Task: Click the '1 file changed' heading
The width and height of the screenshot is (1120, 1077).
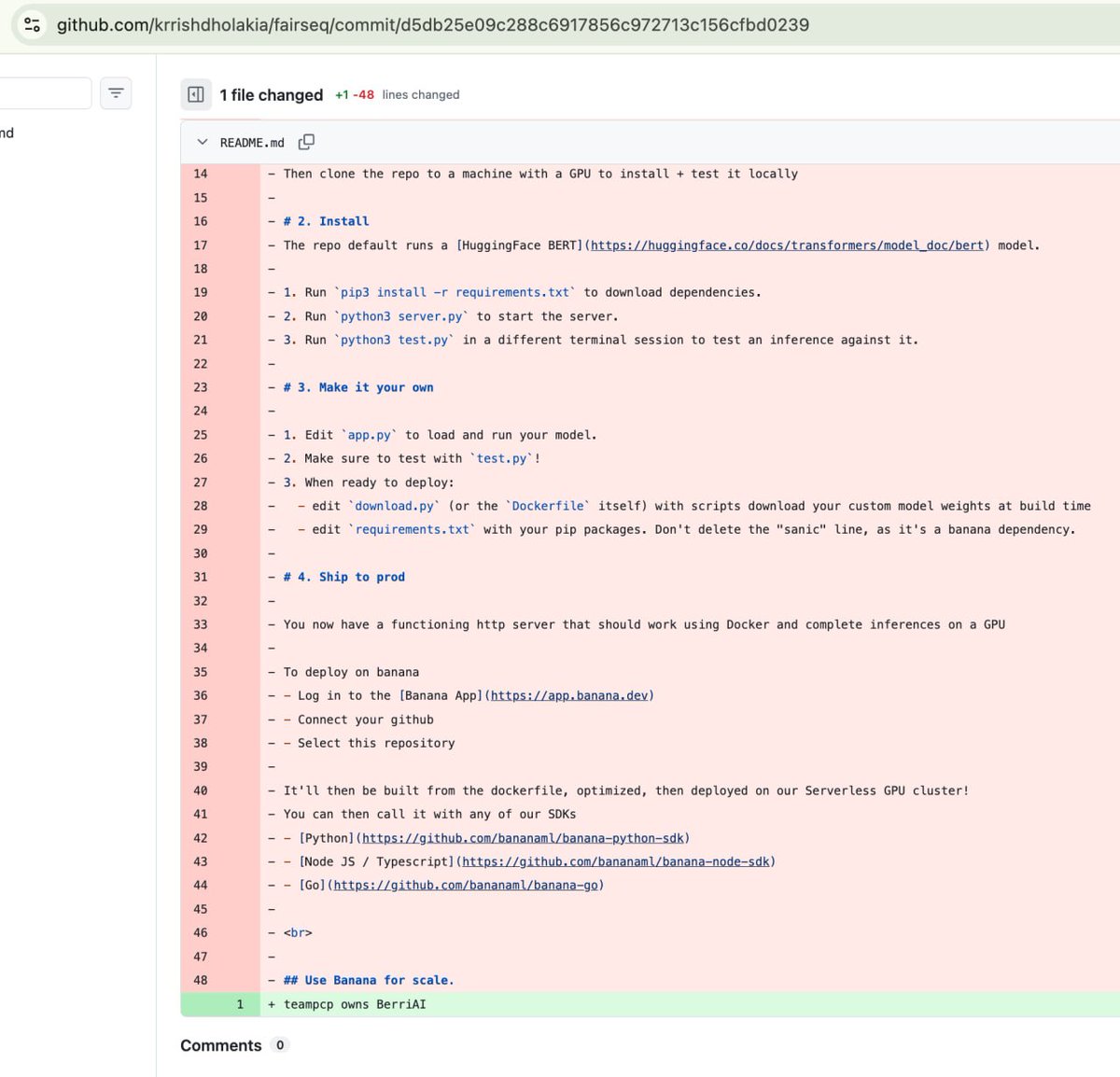Action: [272, 95]
